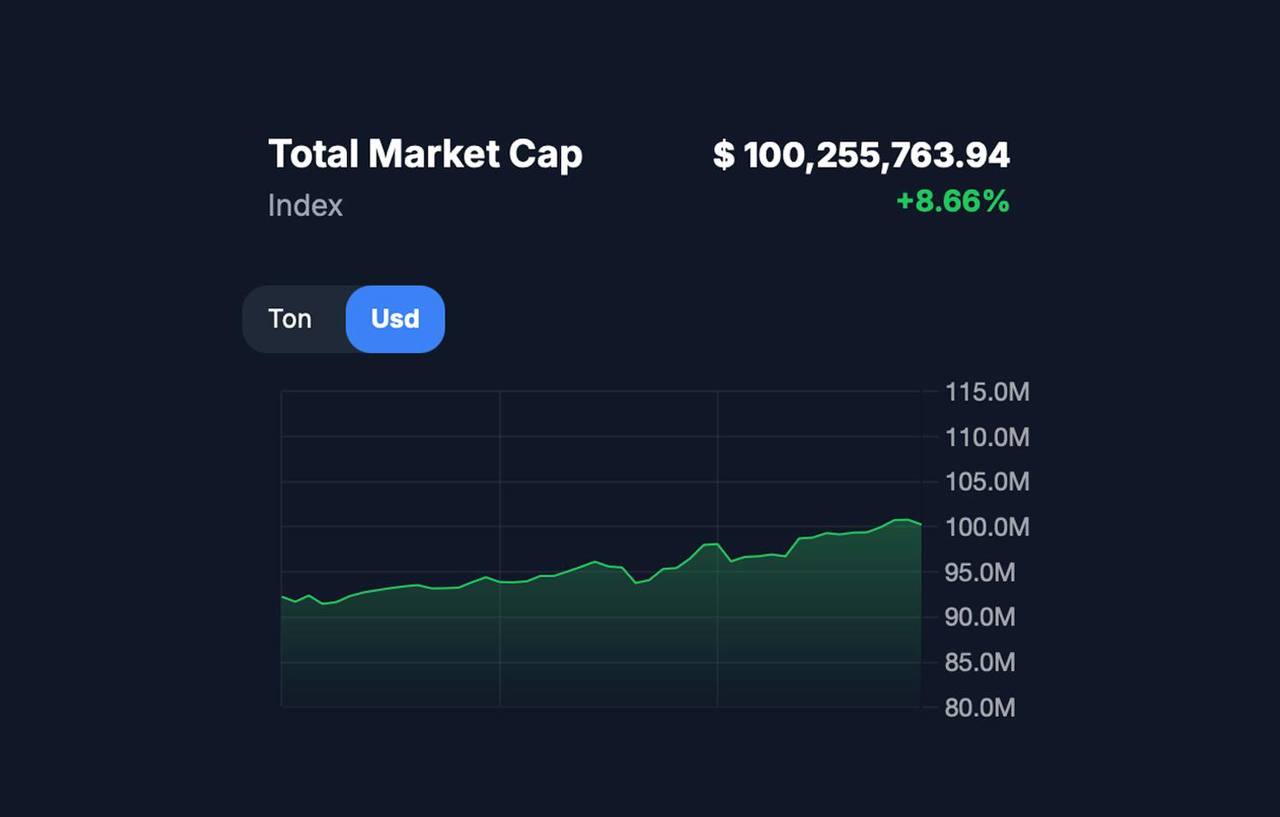The width and height of the screenshot is (1280, 817).
Task: Click the 115.0M axis label
Action: [987, 392]
